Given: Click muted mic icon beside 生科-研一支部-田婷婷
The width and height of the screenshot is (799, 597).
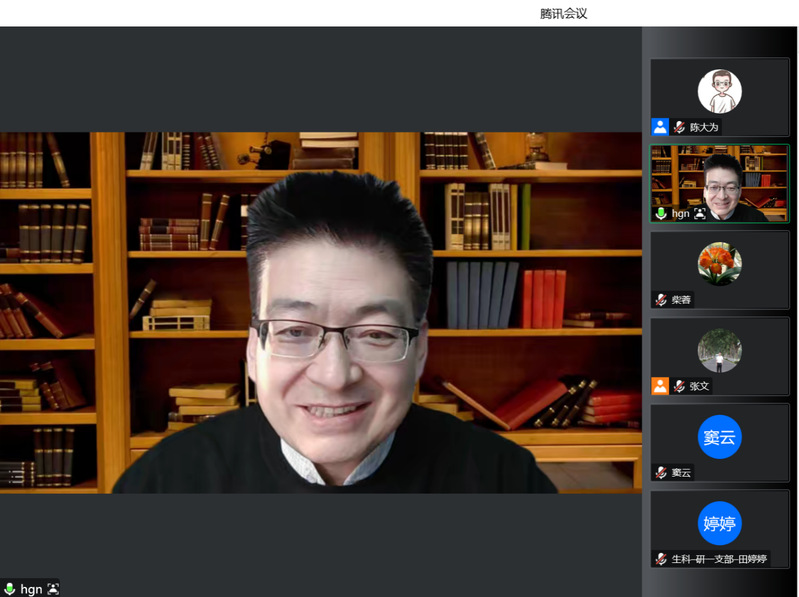Looking at the screenshot, I should click(x=661, y=558).
